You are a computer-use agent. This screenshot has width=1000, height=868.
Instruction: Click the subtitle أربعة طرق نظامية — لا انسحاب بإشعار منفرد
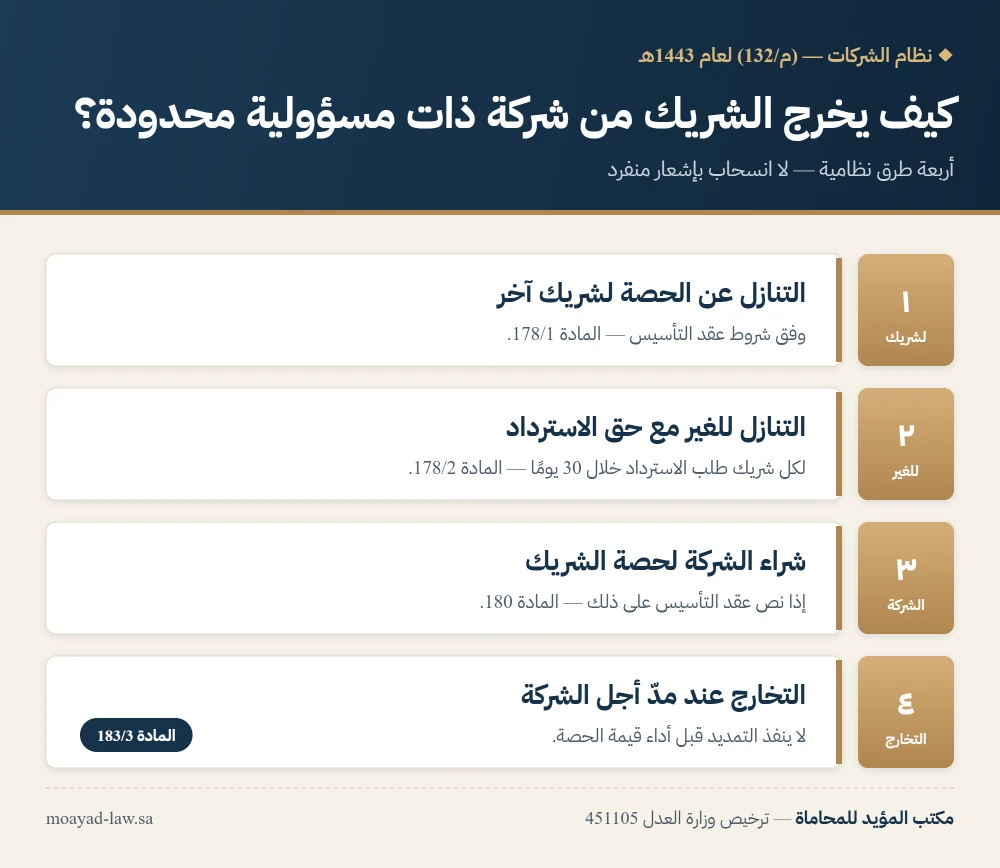tap(781, 170)
